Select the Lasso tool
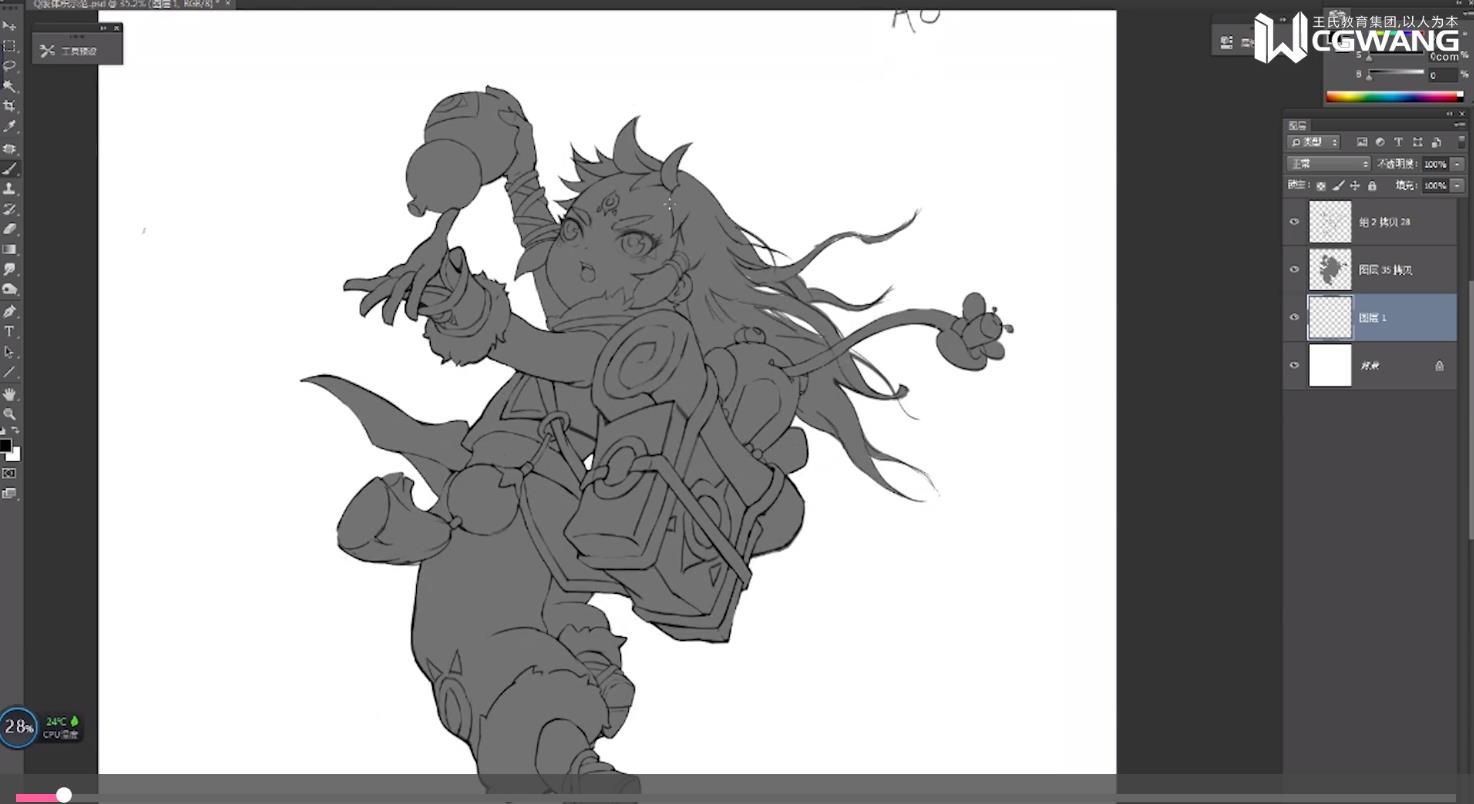The image size is (1474, 804). (x=9, y=66)
